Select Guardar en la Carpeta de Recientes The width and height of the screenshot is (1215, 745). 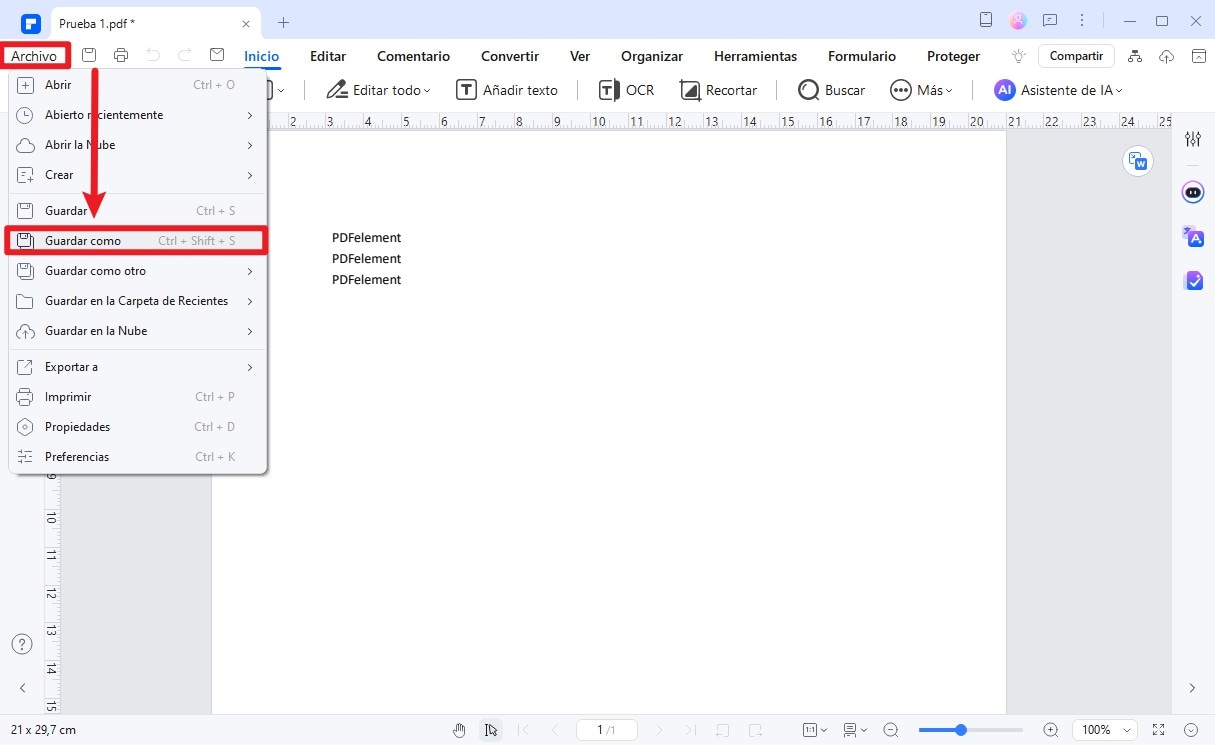137,301
